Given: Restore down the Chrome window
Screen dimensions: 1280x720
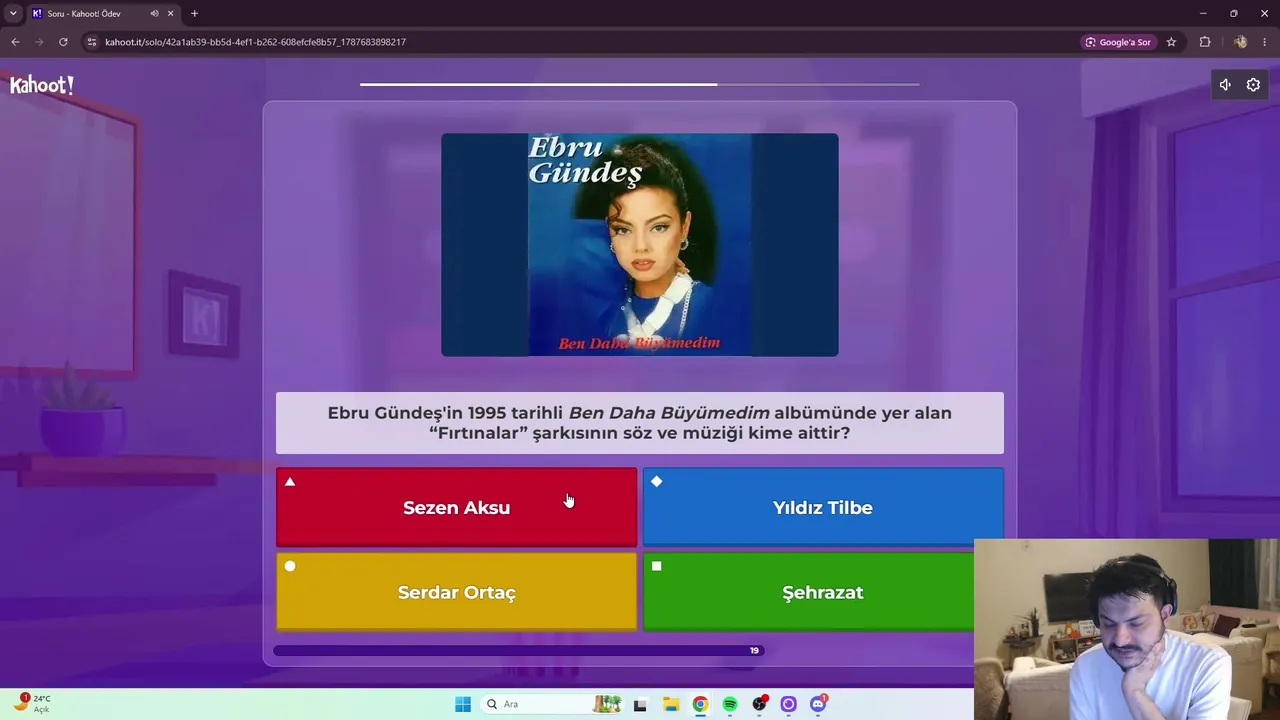Looking at the screenshot, I should (x=1234, y=14).
